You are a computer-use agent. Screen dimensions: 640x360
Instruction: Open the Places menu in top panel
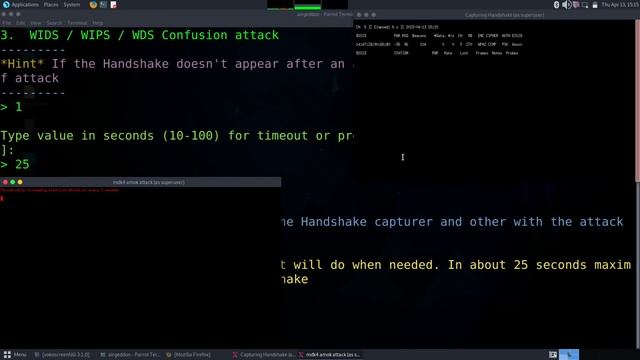(x=51, y=4)
